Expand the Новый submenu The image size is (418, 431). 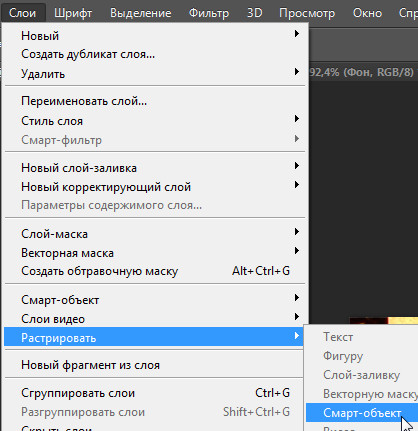point(155,35)
